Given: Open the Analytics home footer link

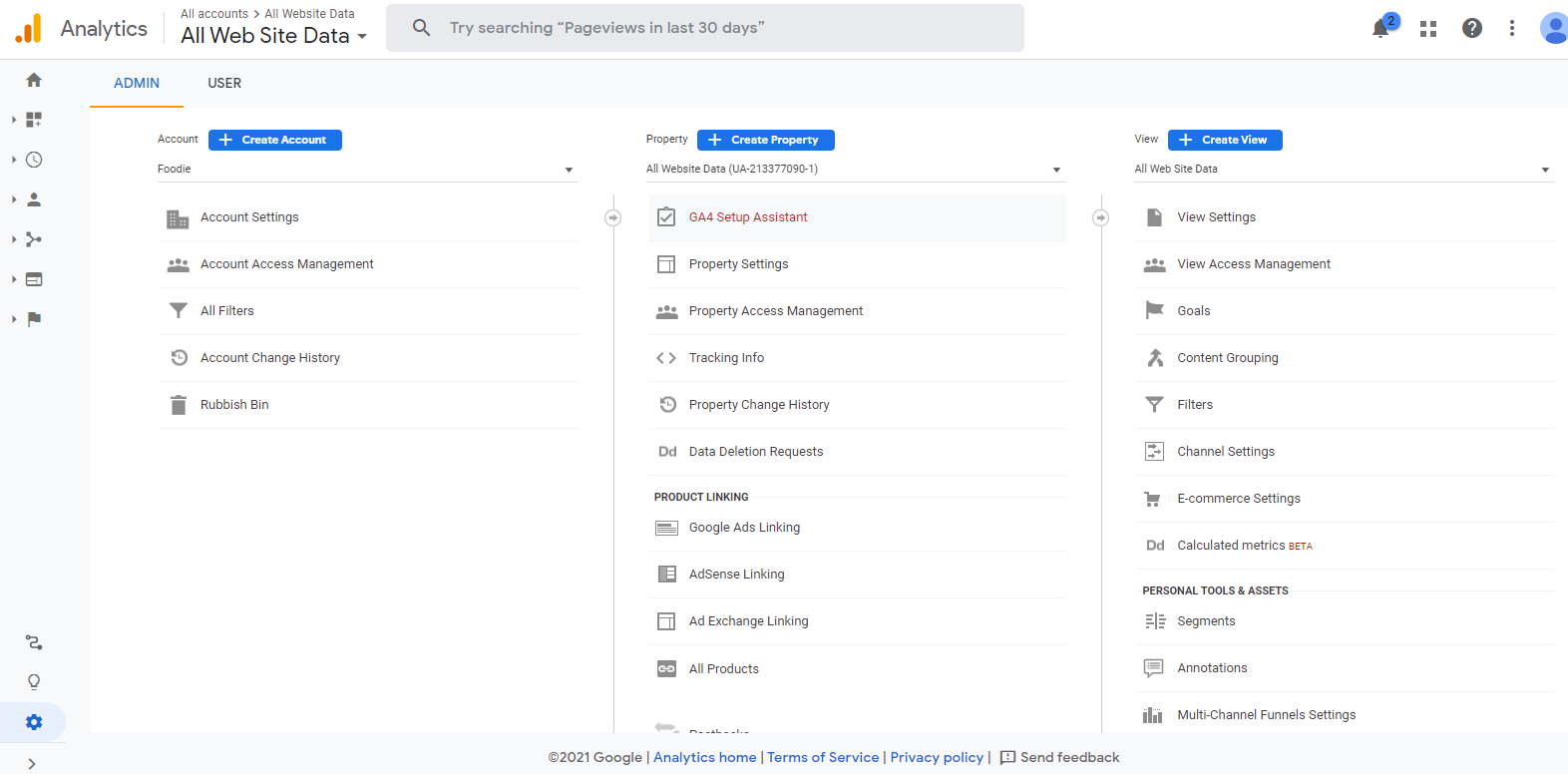Looking at the screenshot, I should (705, 757).
